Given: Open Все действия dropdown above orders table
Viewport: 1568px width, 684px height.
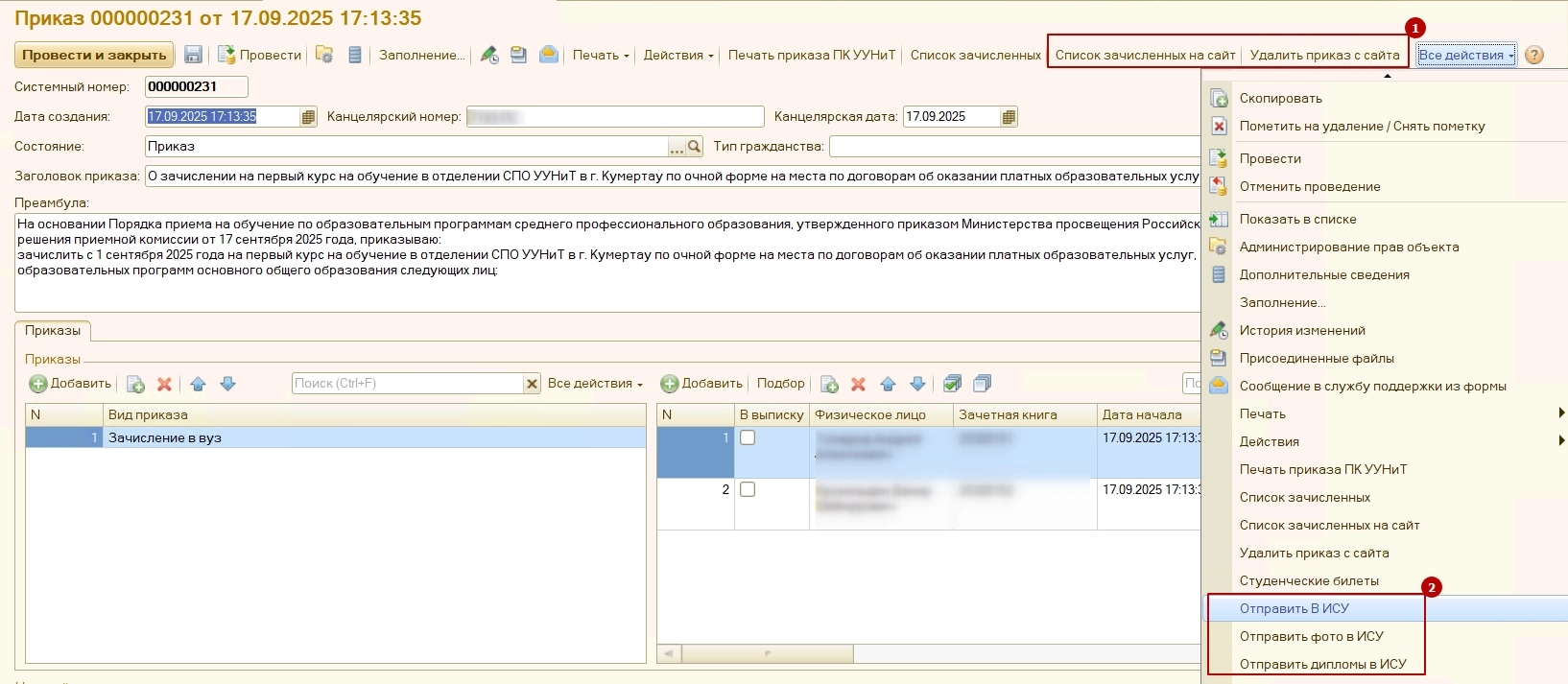Looking at the screenshot, I should tap(595, 384).
